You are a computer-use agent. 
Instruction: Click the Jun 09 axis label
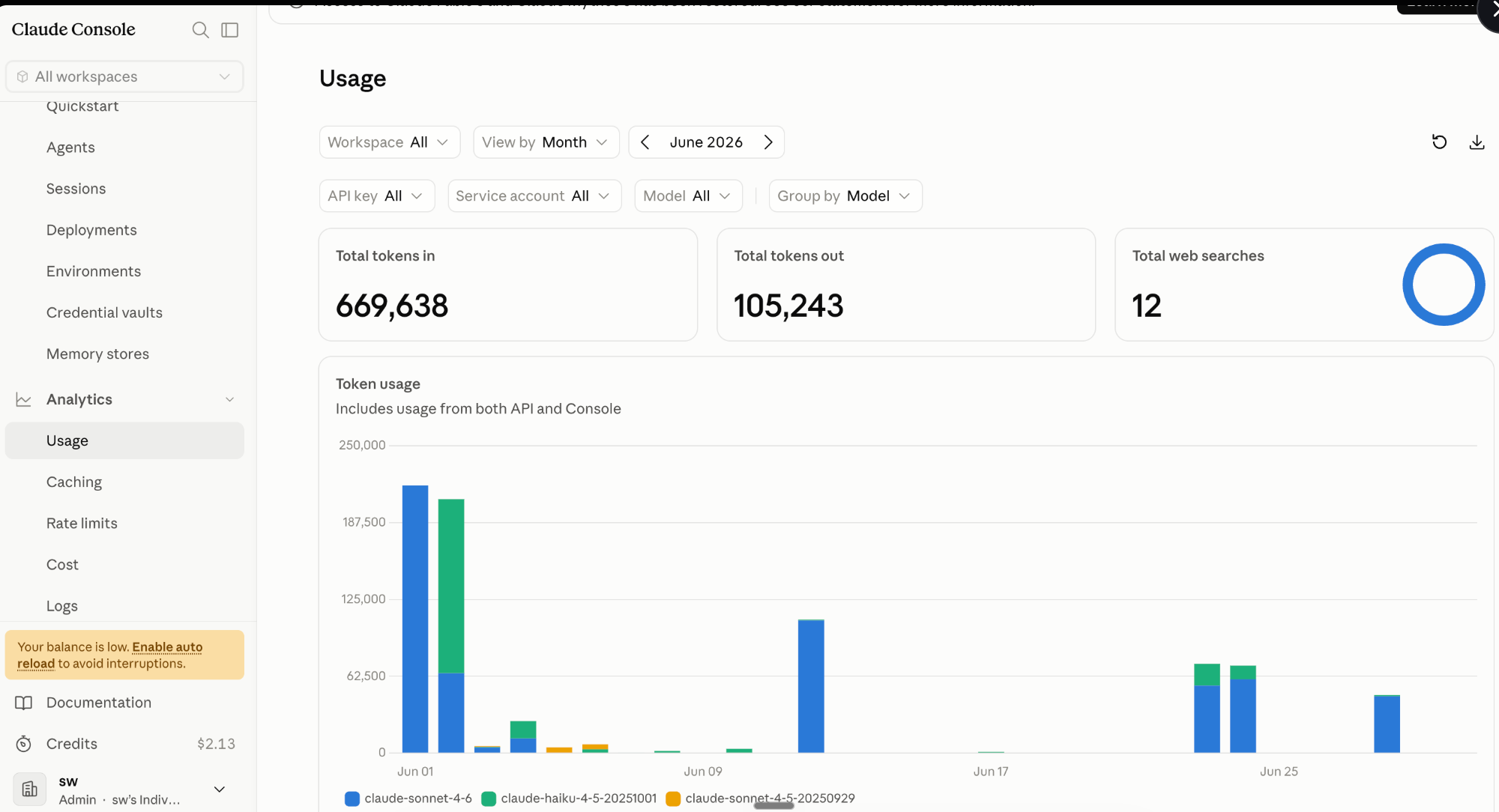pos(703,772)
